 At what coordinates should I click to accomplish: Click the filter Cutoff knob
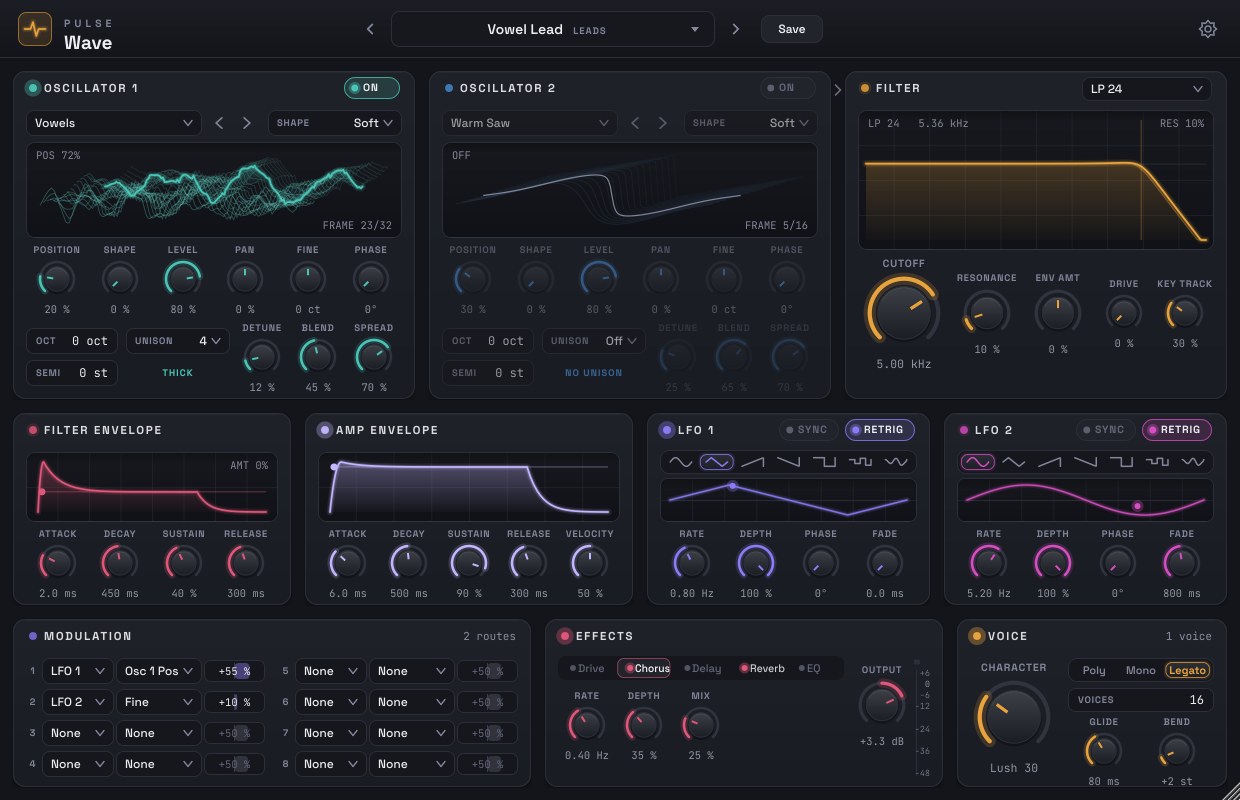(x=903, y=311)
